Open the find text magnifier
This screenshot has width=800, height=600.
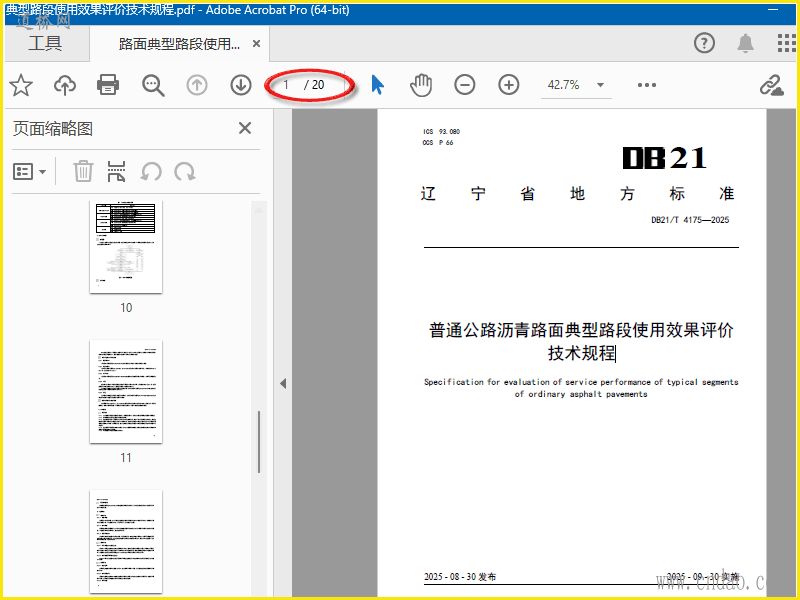153,85
